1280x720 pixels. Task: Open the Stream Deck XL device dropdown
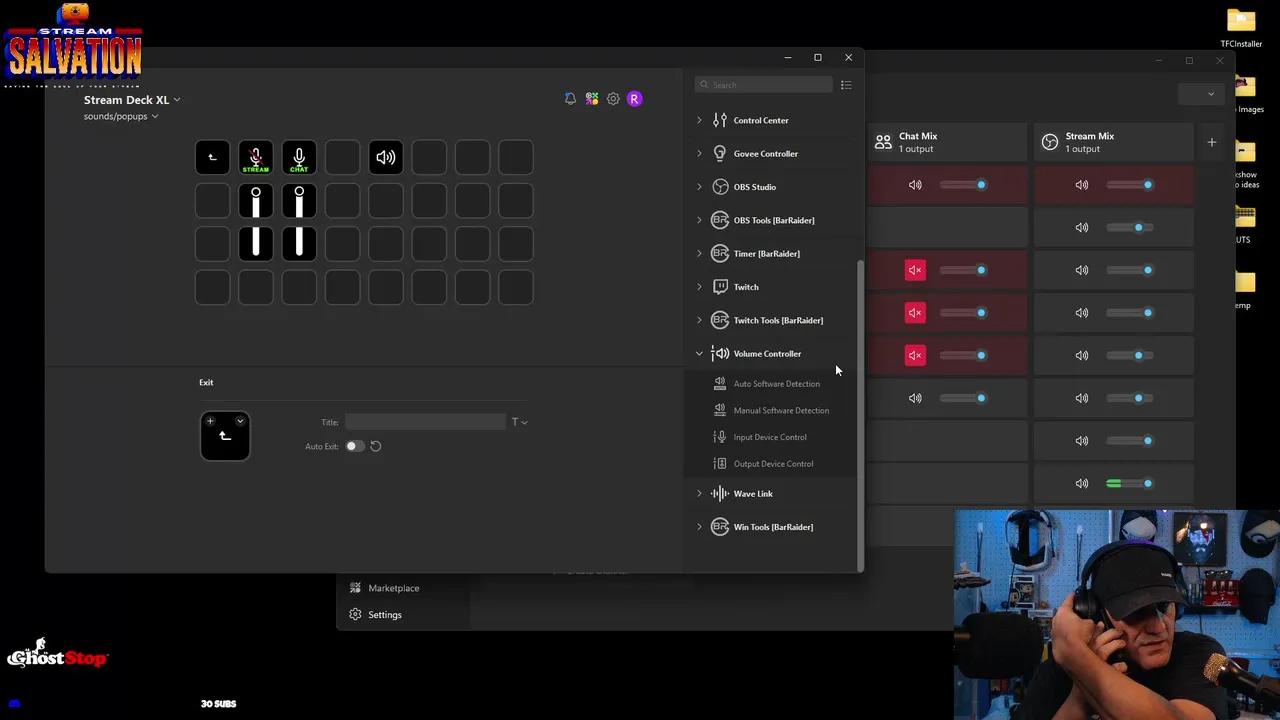[132, 100]
